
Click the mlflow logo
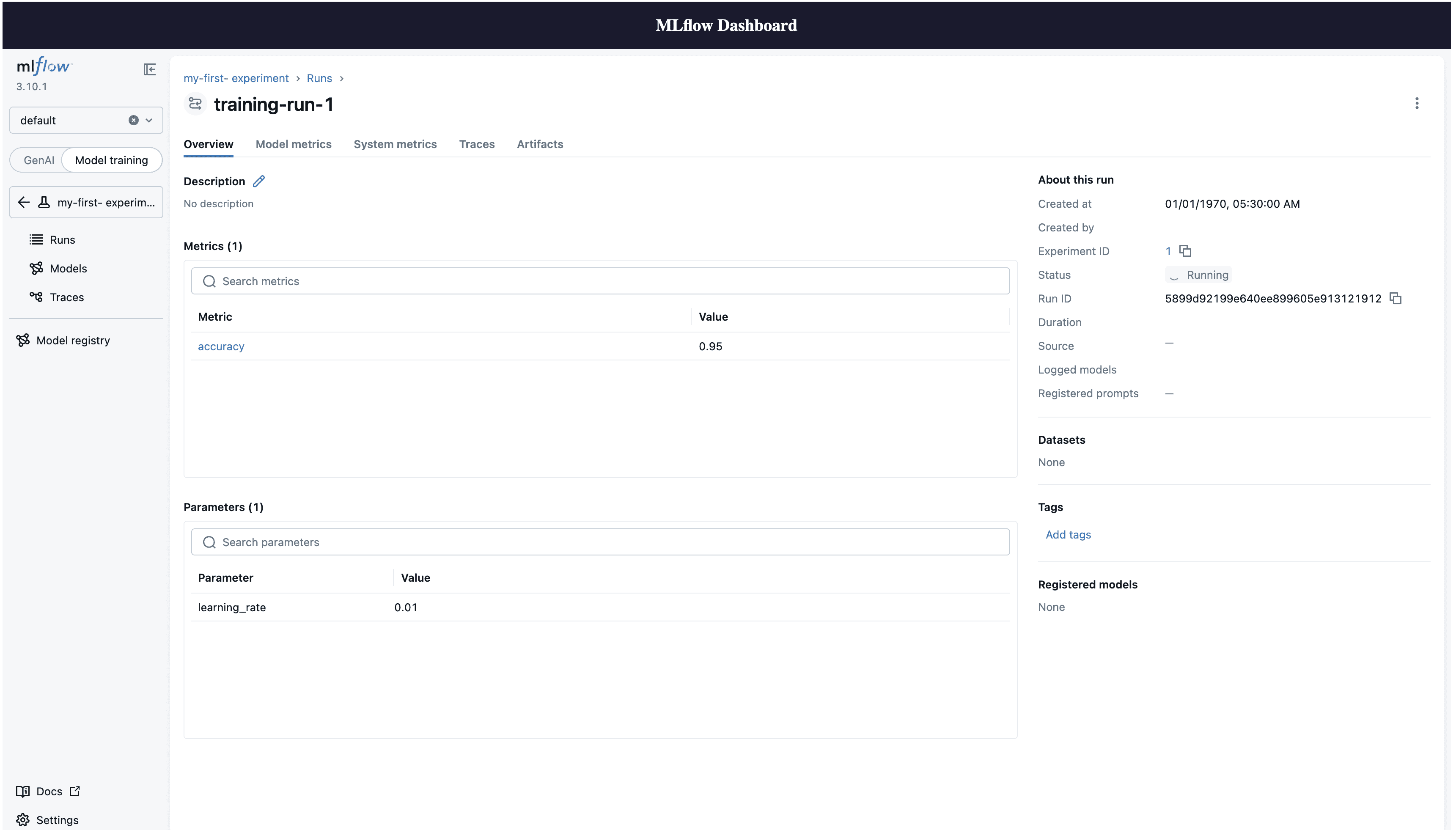tap(44, 66)
